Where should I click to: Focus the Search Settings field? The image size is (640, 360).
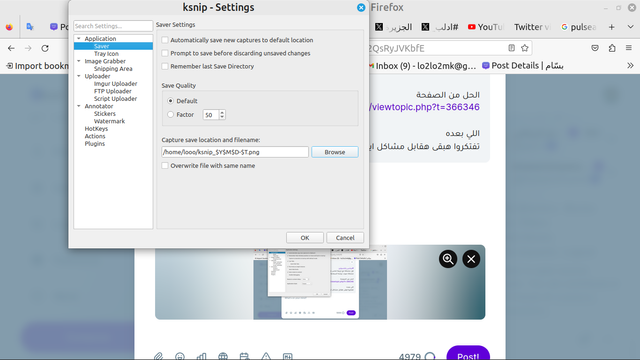pos(113,26)
